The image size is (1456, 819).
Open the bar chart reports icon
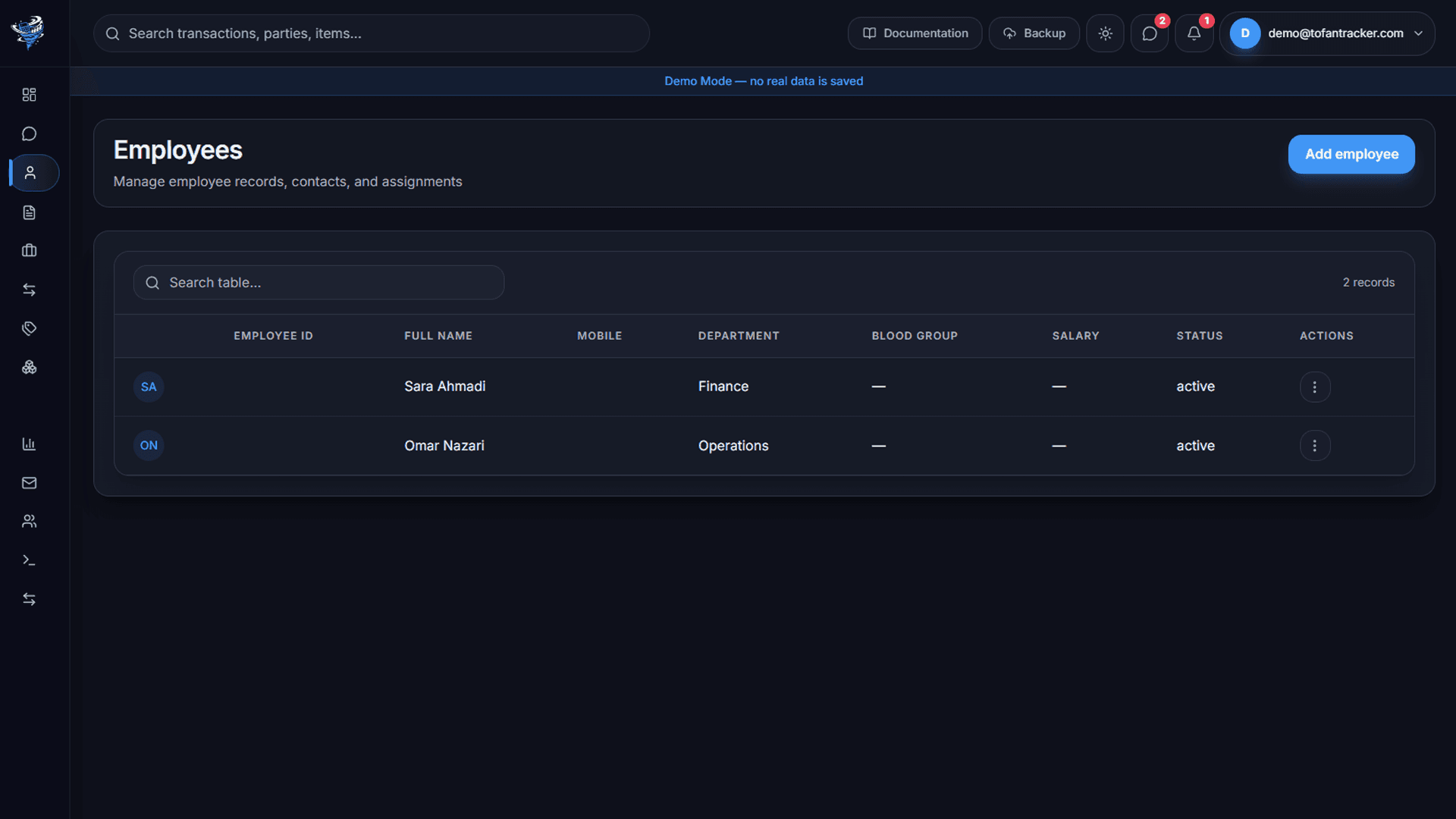click(29, 444)
